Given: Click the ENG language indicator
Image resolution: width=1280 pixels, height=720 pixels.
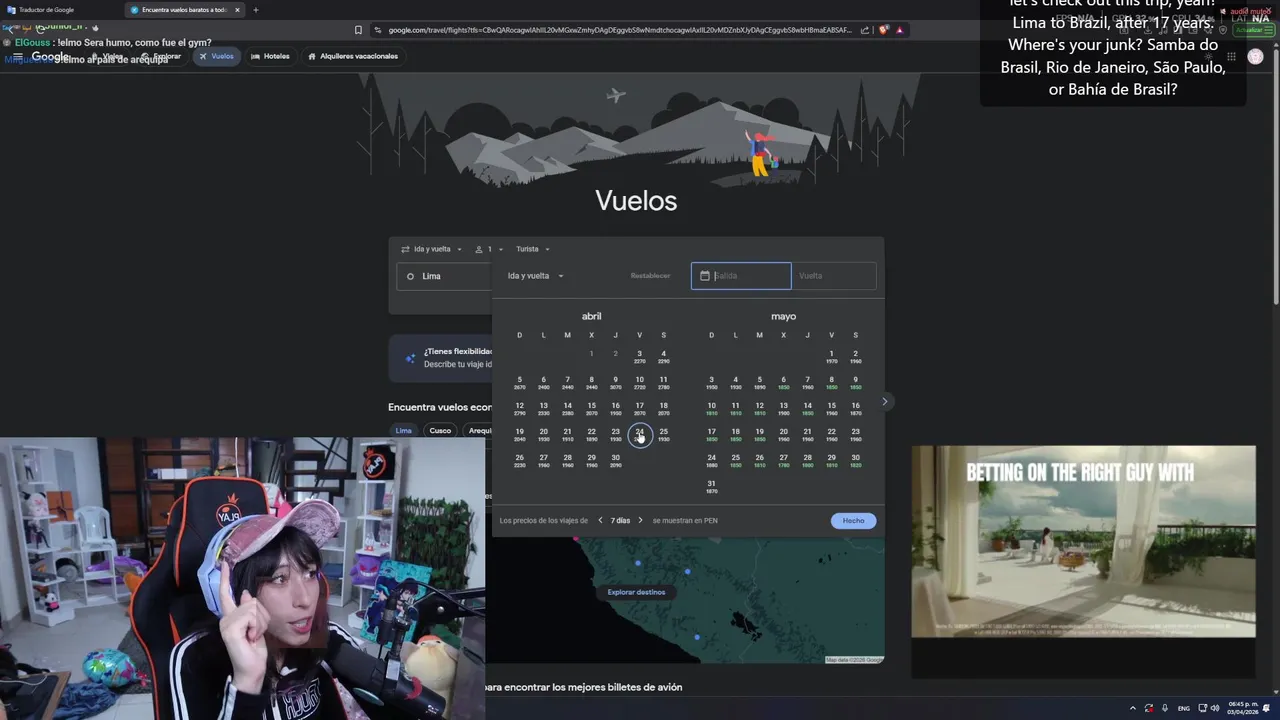Looking at the screenshot, I should click(x=1183, y=708).
